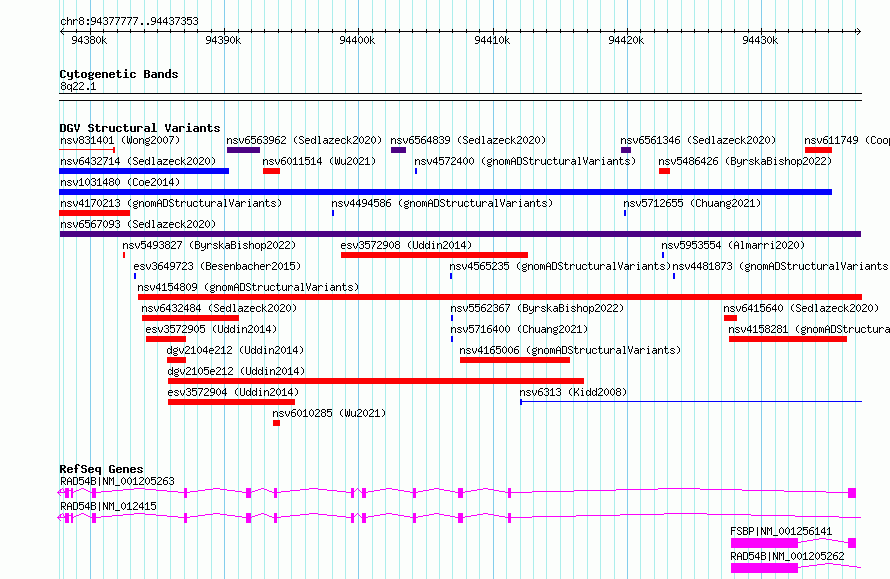The width and height of the screenshot is (890, 579).
Task: Select the nsv6563962 variant bar
Action: [243, 150]
